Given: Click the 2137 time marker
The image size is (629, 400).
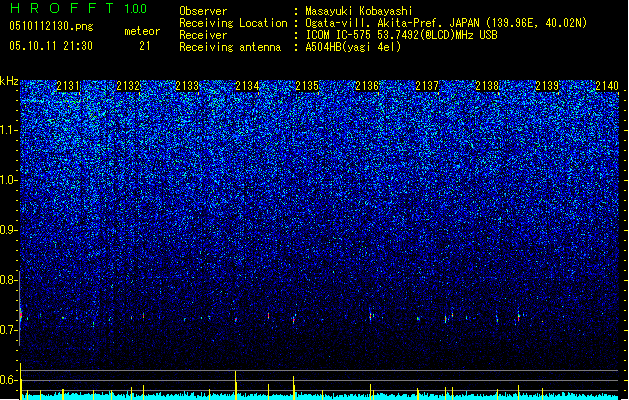Looking at the screenshot, I should click(x=427, y=86).
